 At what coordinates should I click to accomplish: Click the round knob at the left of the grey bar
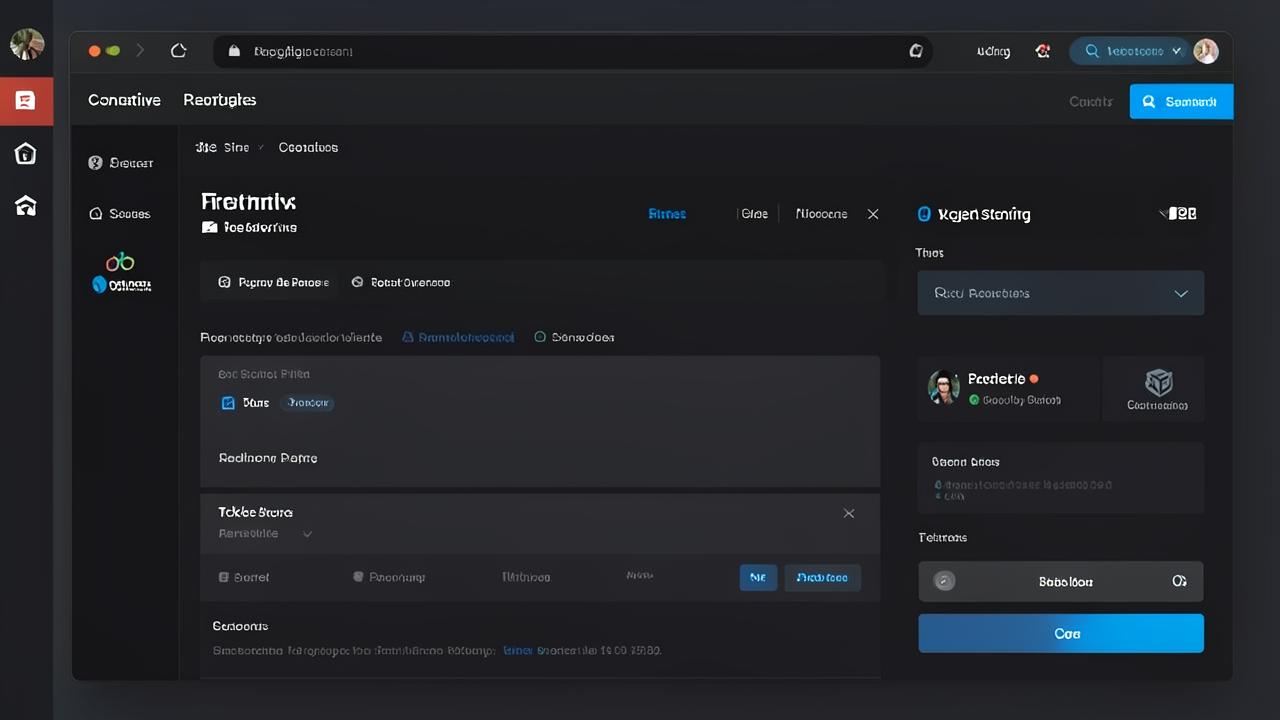[944, 581]
